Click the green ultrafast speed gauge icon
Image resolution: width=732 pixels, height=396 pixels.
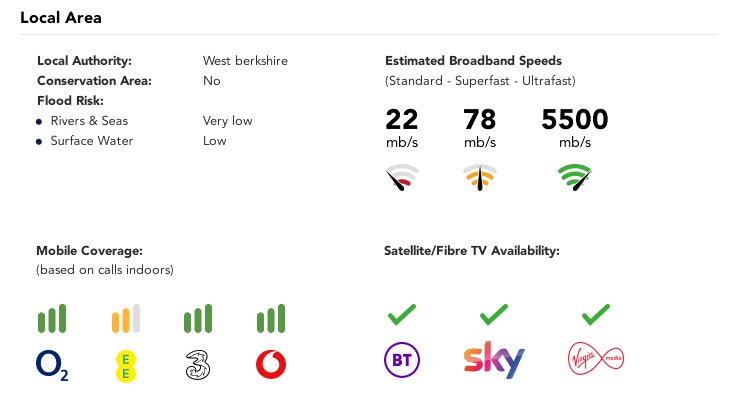(575, 177)
